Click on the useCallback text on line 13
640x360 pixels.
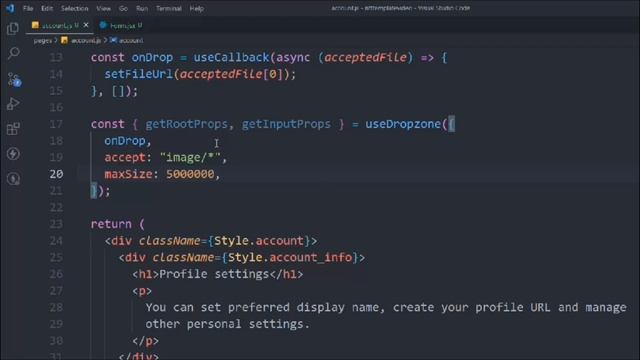pyautogui.click(x=231, y=58)
